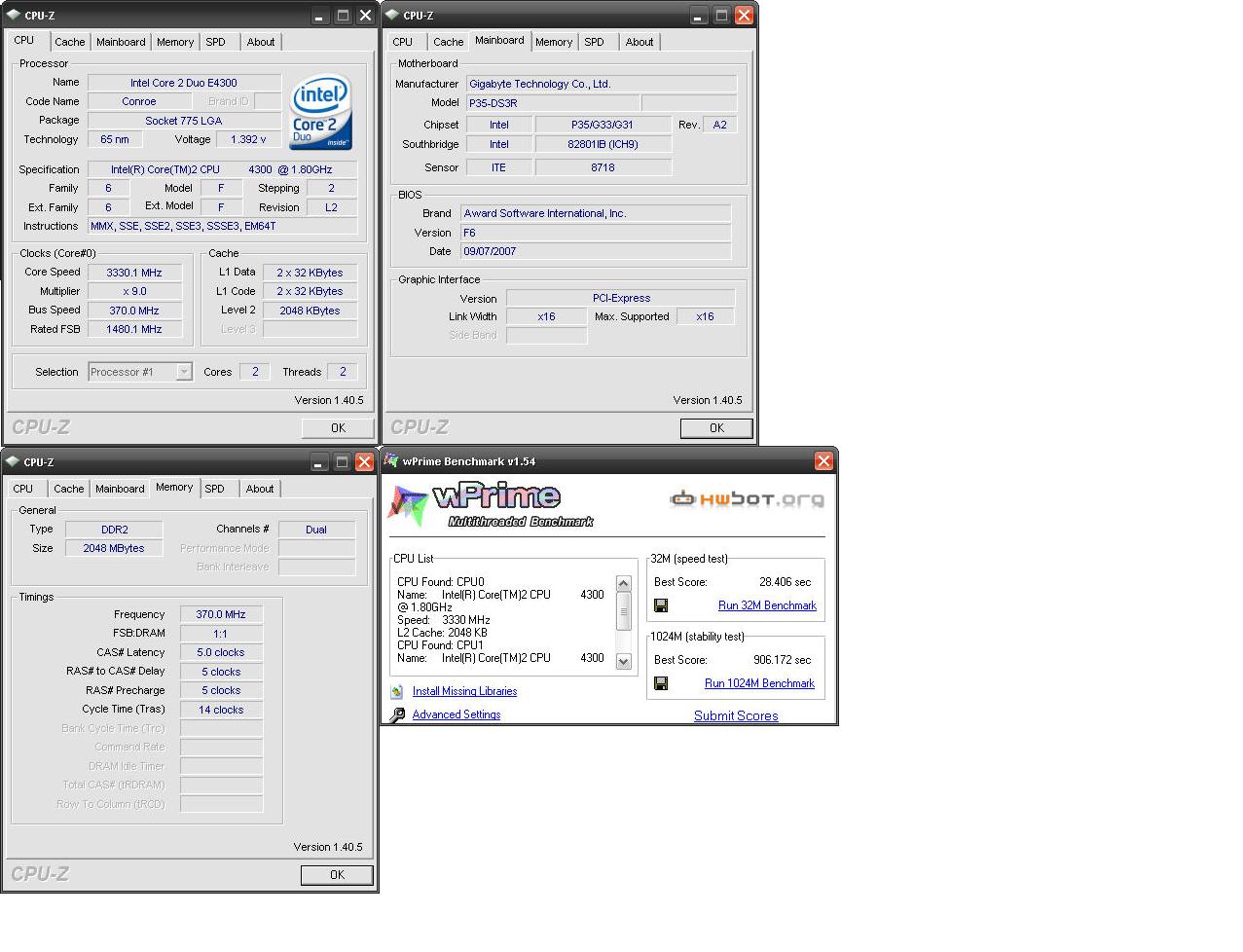The width and height of the screenshot is (1243, 952).
Task: Open Submit Scores link
Action: click(x=736, y=715)
